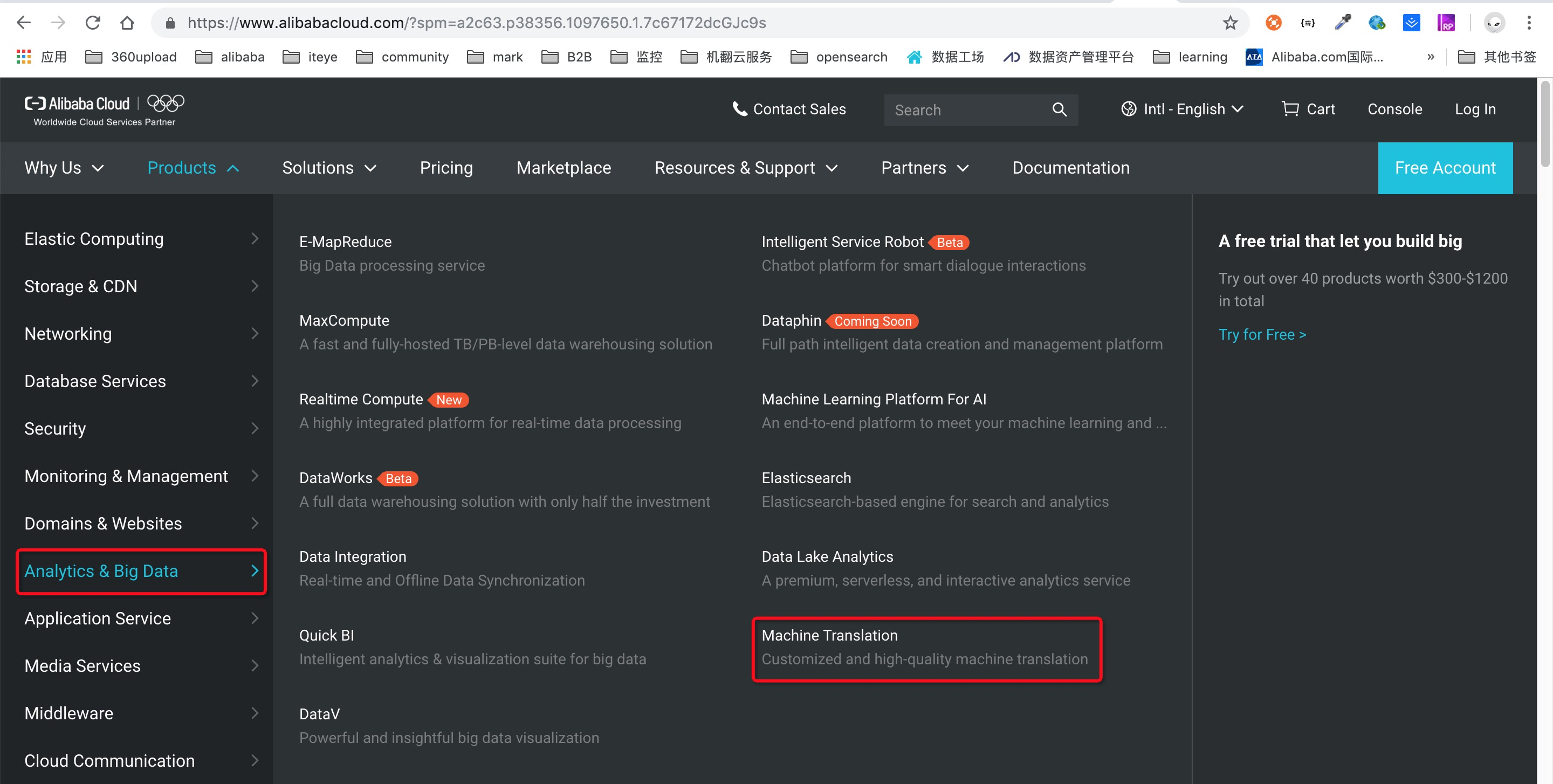Click the Free Account button
Viewport: 1553px width, 784px height.
coord(1445,168)
